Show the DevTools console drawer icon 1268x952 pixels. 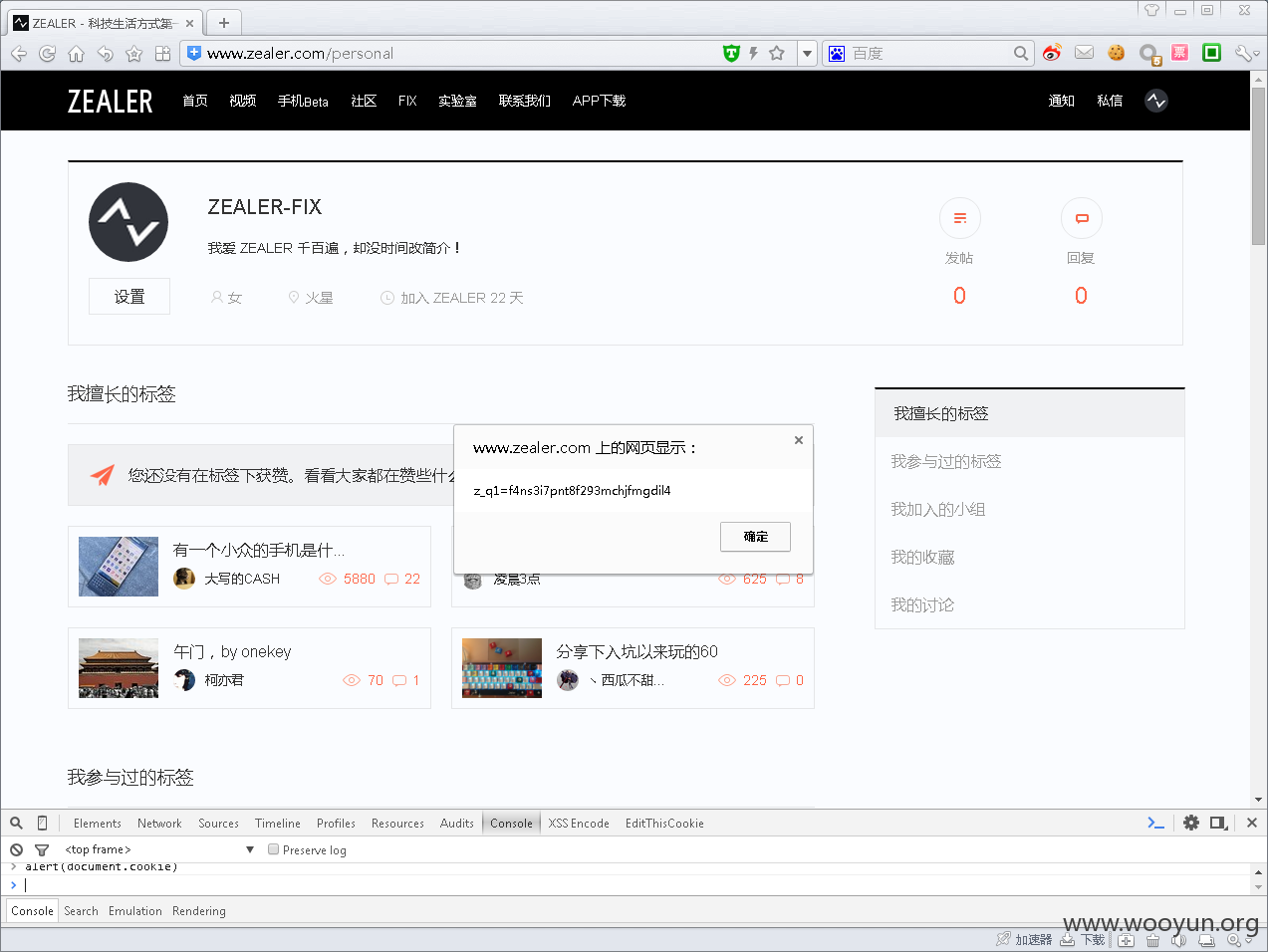tap(1156, 823)
